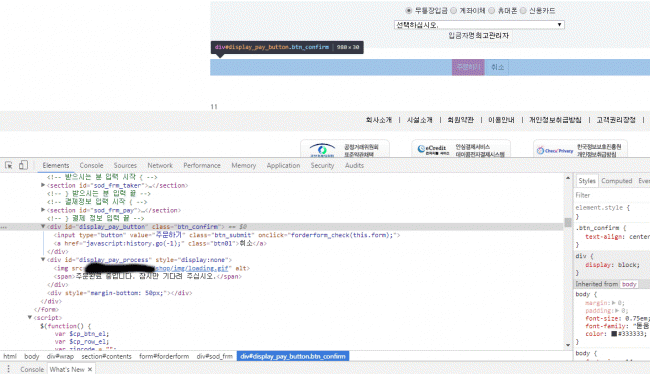
Task: Open the Memory tab
Action: pos(243,165)
